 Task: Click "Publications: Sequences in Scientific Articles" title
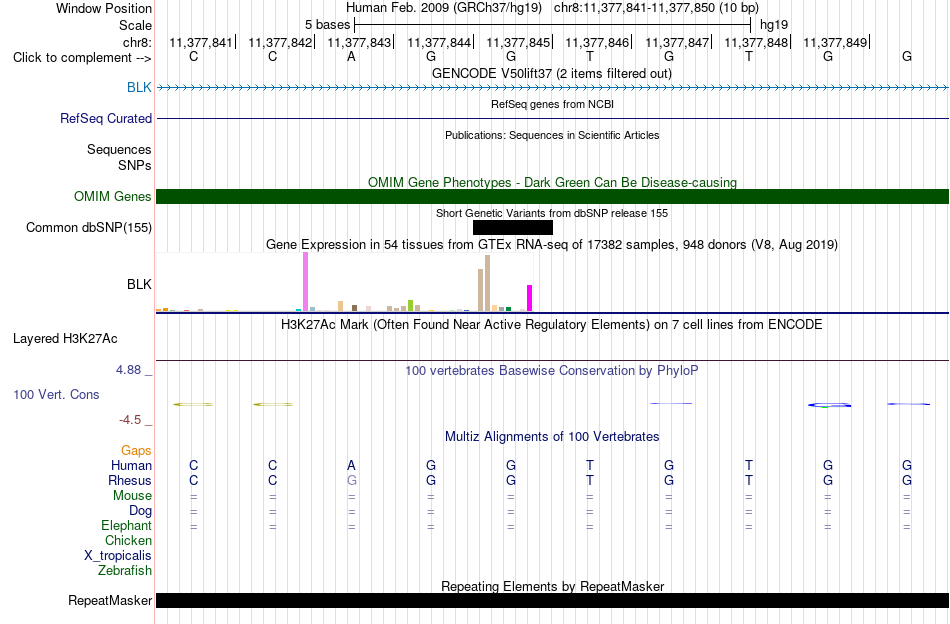coord(552,135)
